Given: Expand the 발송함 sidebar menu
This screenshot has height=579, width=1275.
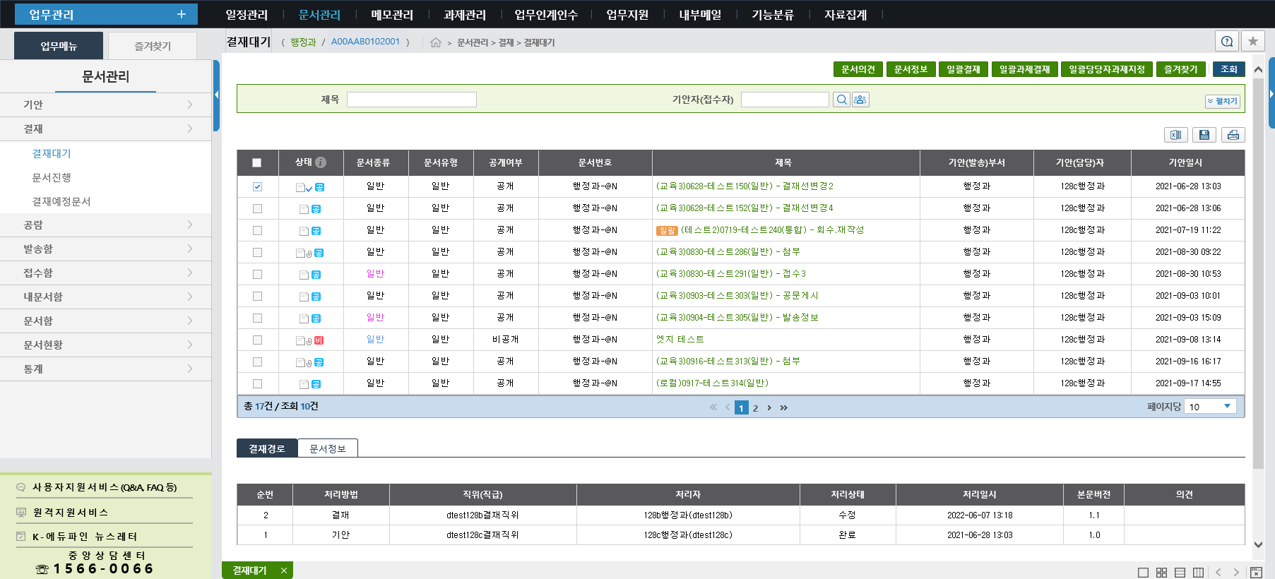Looking at the screenshot, I should tap(106, 249).
